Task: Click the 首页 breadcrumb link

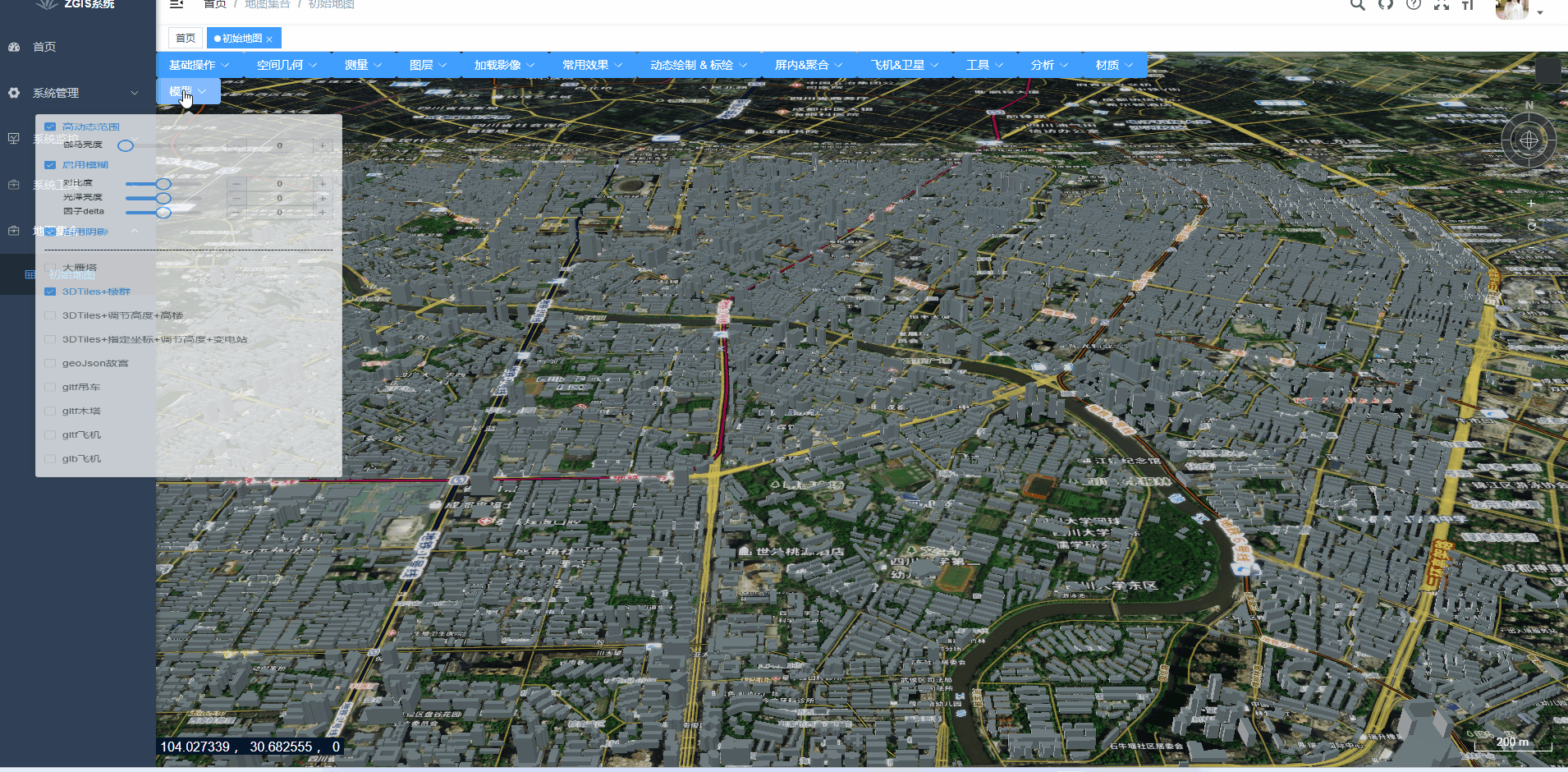Action: click(215, 4)
